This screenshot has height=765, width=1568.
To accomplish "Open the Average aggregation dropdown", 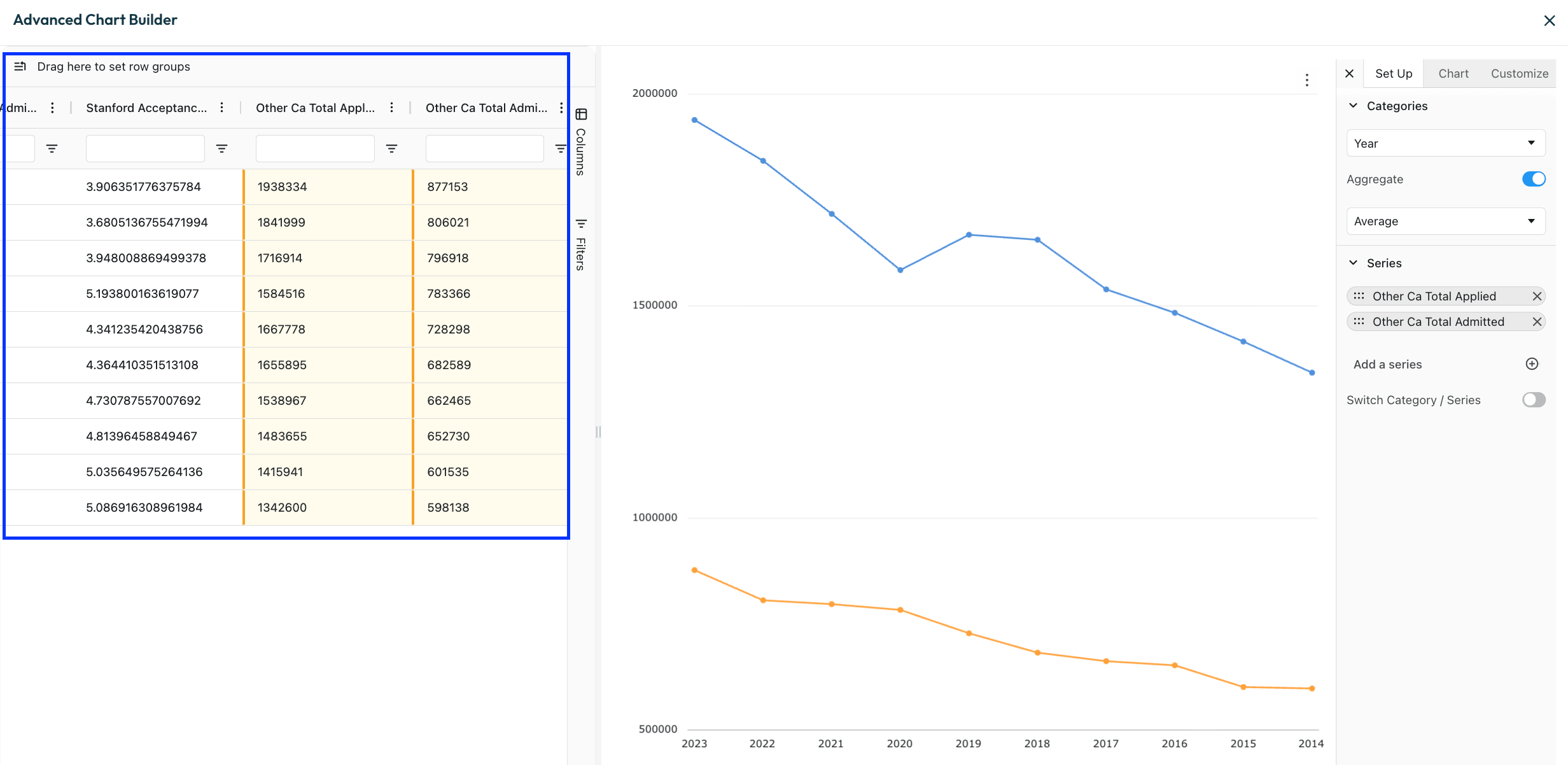I will pos(1445,221).
